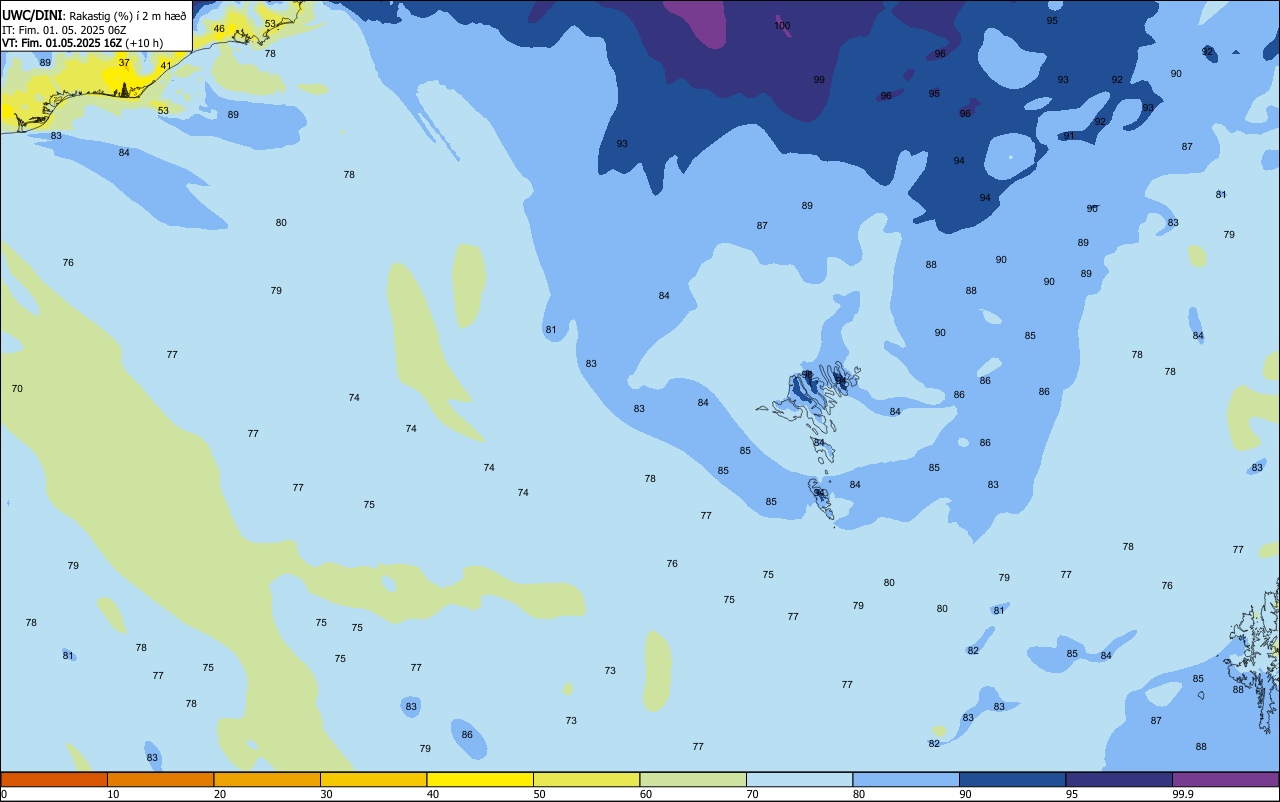Click the '60' legend tick label

coord(646,794)
